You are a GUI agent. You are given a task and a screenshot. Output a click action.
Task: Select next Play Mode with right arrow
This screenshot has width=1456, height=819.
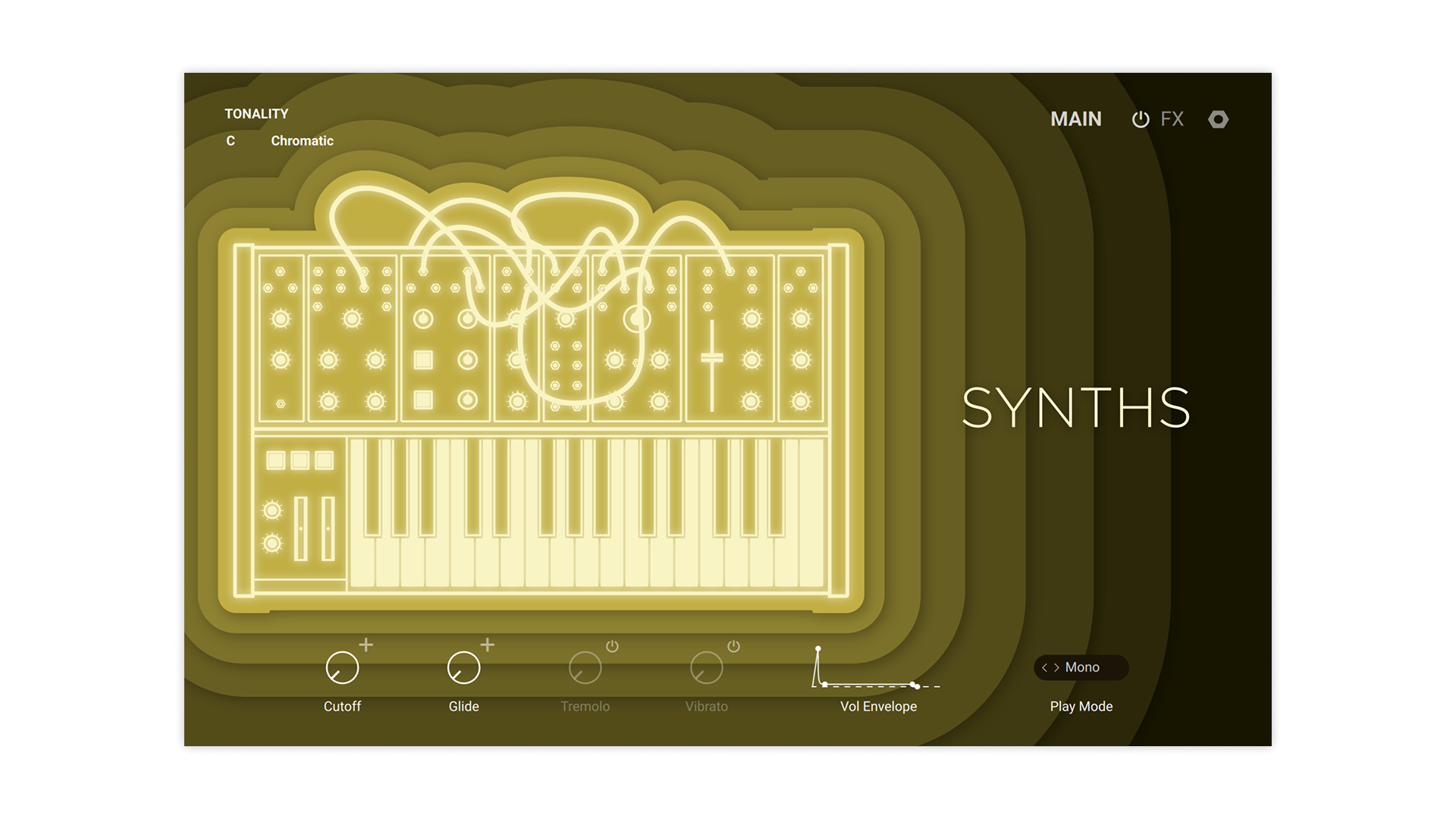(x=1056, y=667)
